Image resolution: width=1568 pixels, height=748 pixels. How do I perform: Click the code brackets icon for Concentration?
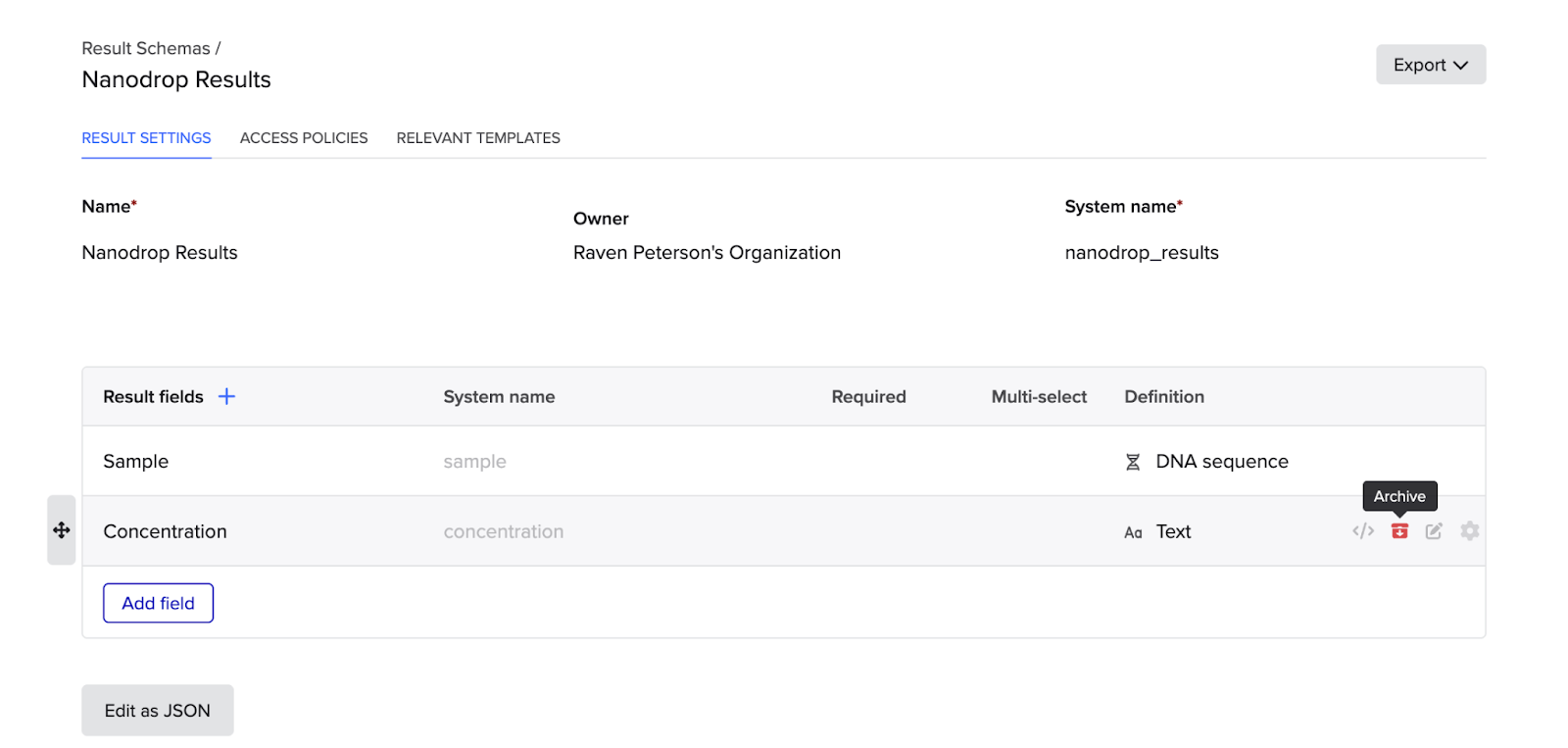1363,531
